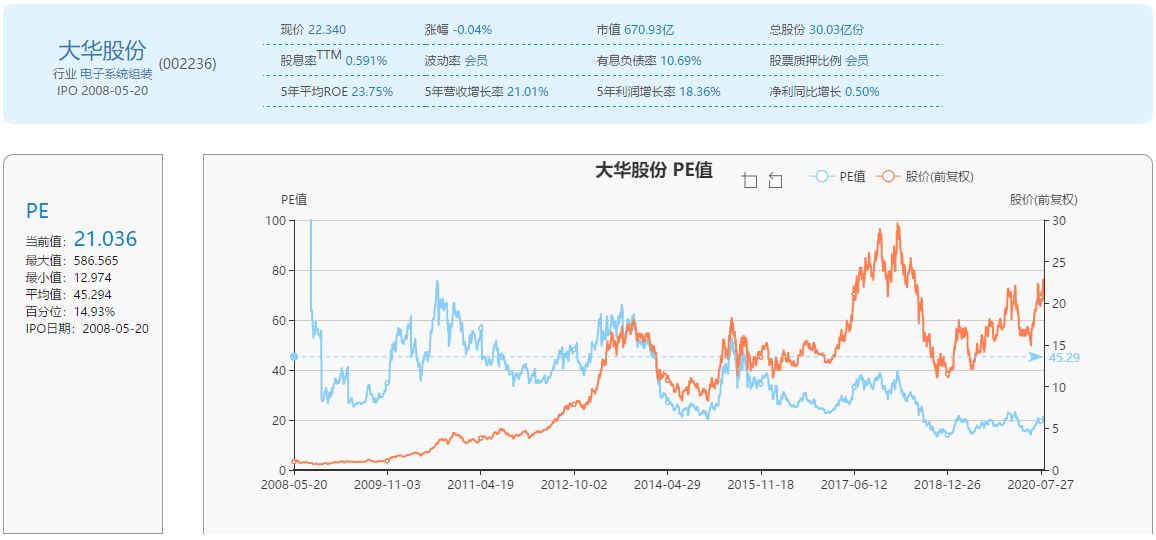Click the 会员 link beside 股票质押比例
1156x540 pixels.
857,60
